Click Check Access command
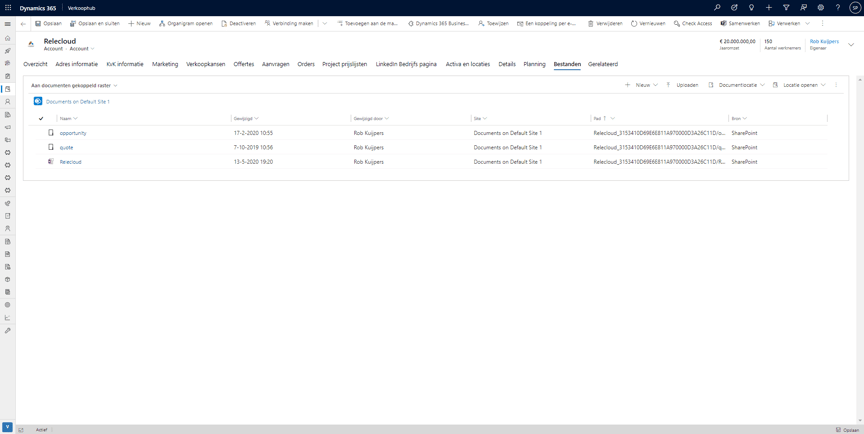The height and width of the screenshot is (434, 864). [693, 24]
